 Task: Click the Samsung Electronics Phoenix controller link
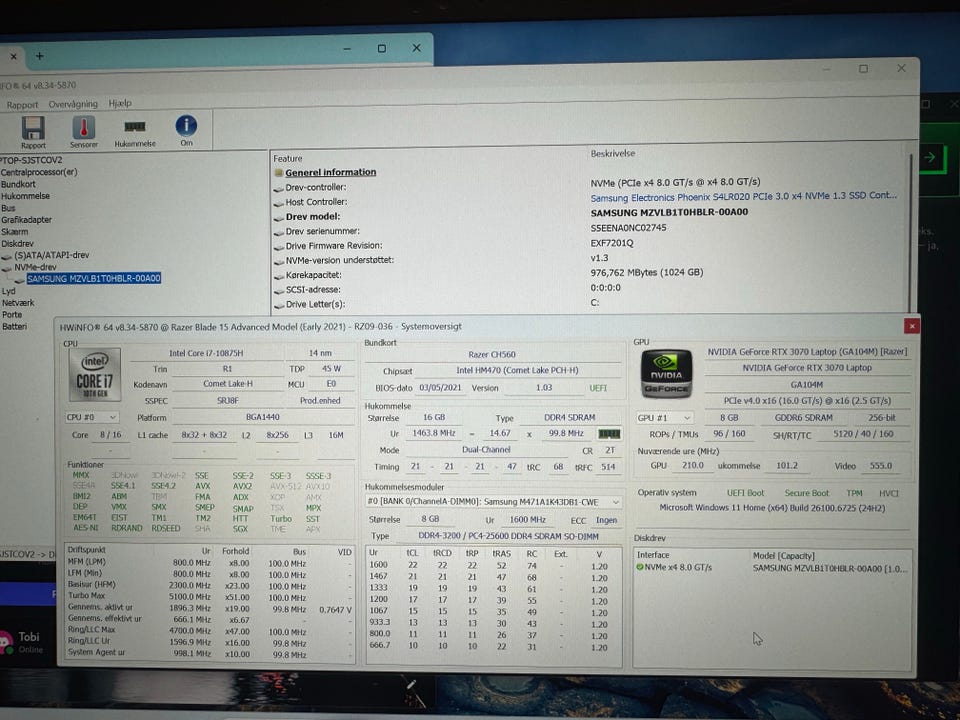[743, 197]
